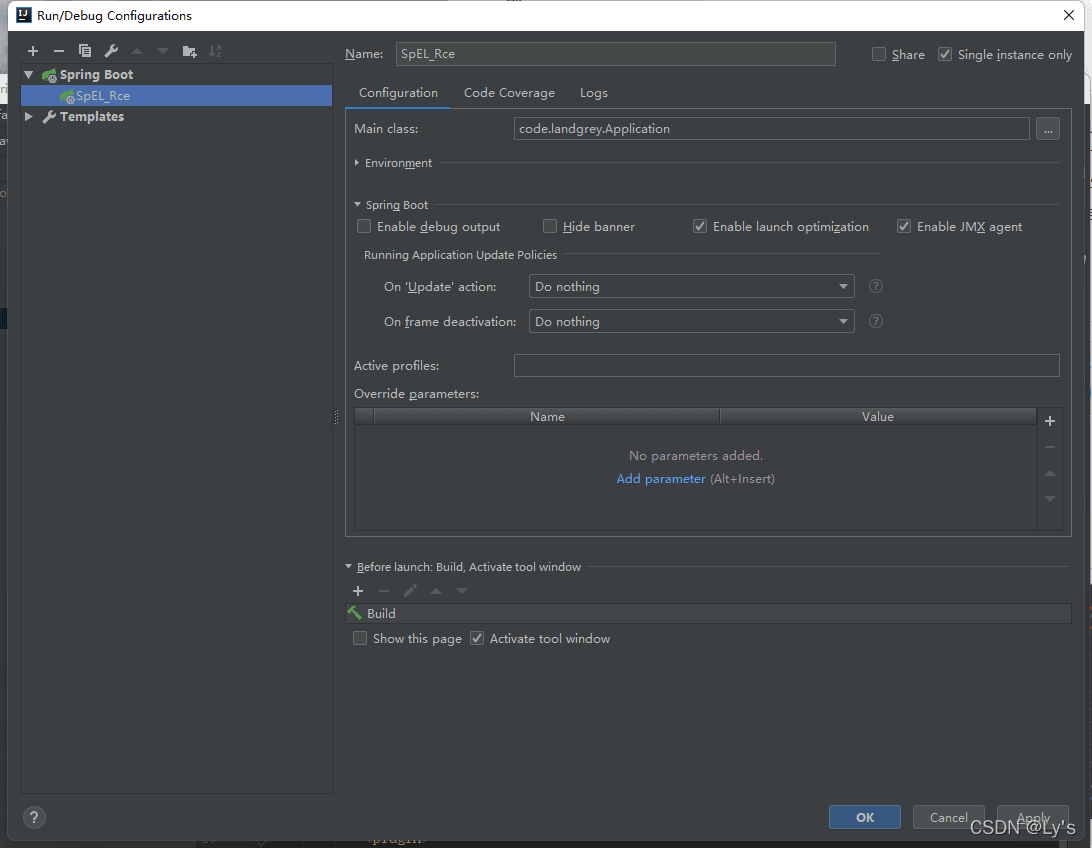
Task: Collapse the Spring Boot tree node
Action: pos(29,74)
